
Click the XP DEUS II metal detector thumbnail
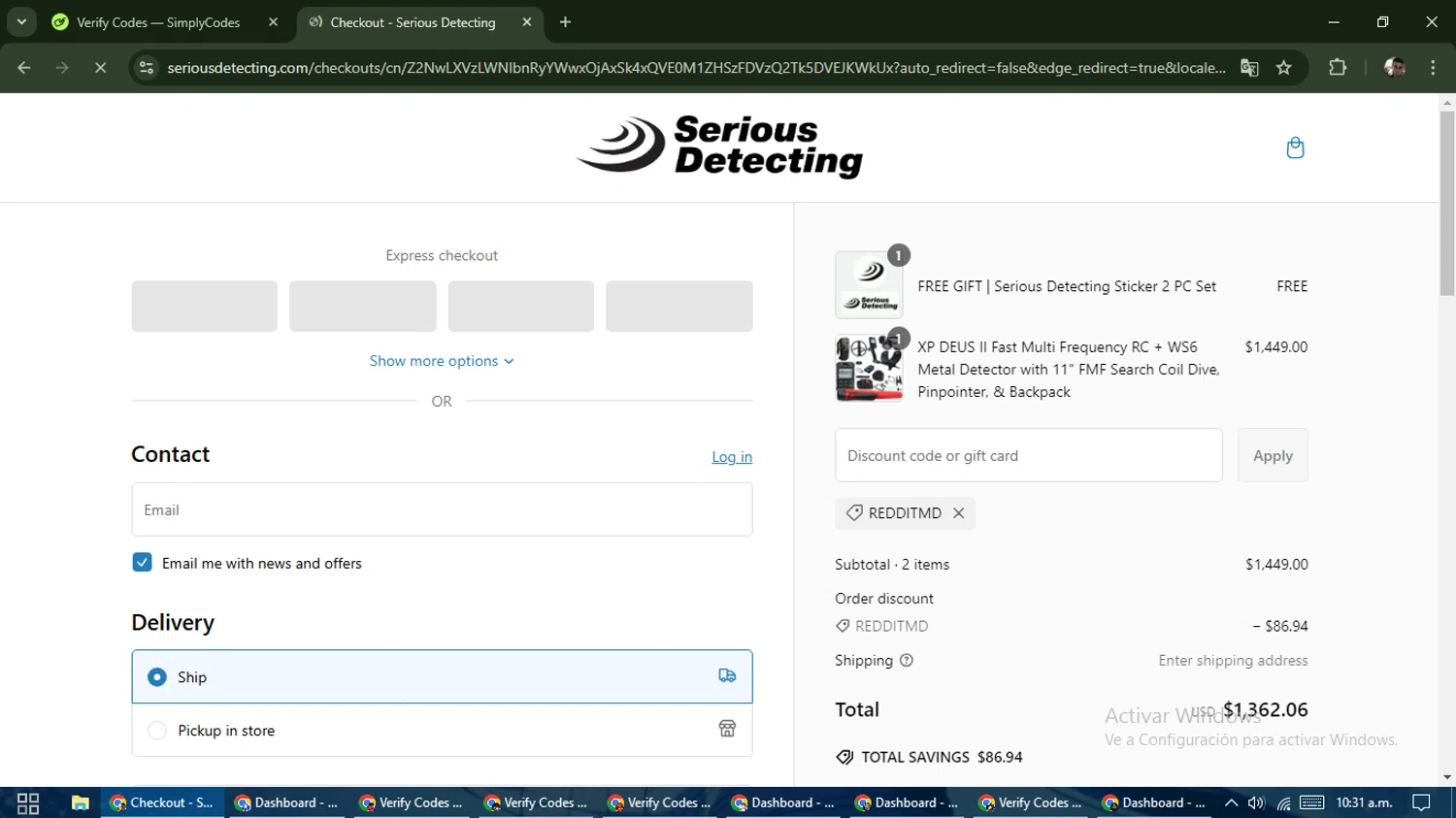click(x=869, y=369)
